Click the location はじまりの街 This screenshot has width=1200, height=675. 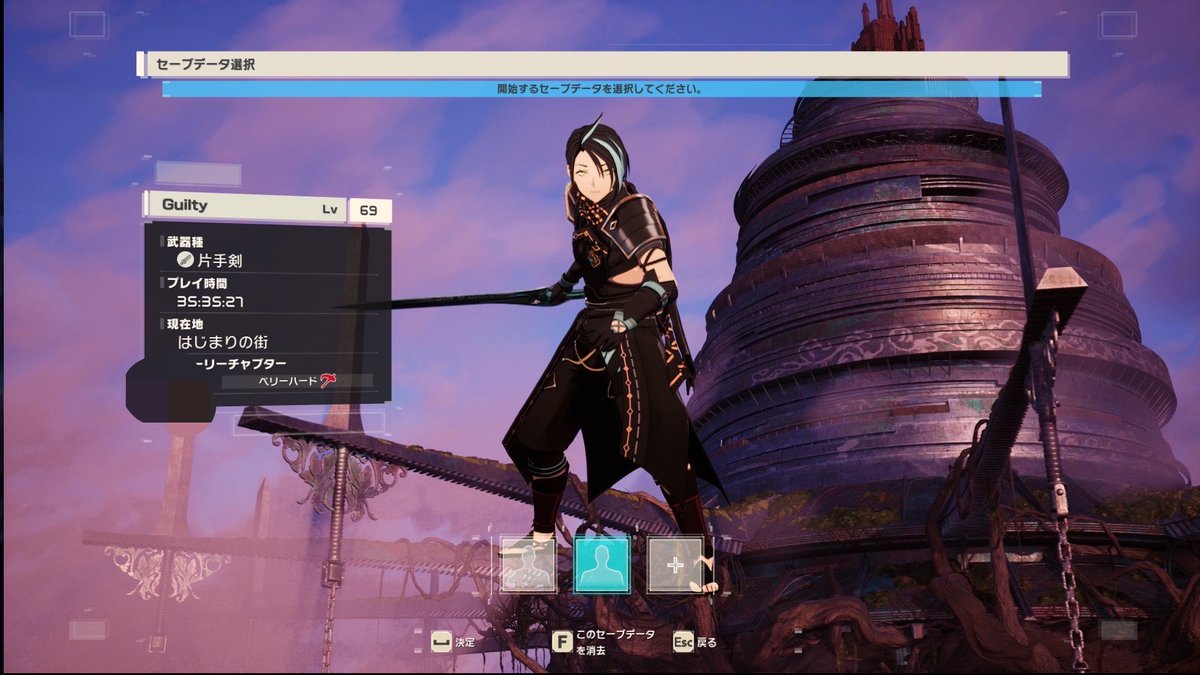[x=223, y=341]
